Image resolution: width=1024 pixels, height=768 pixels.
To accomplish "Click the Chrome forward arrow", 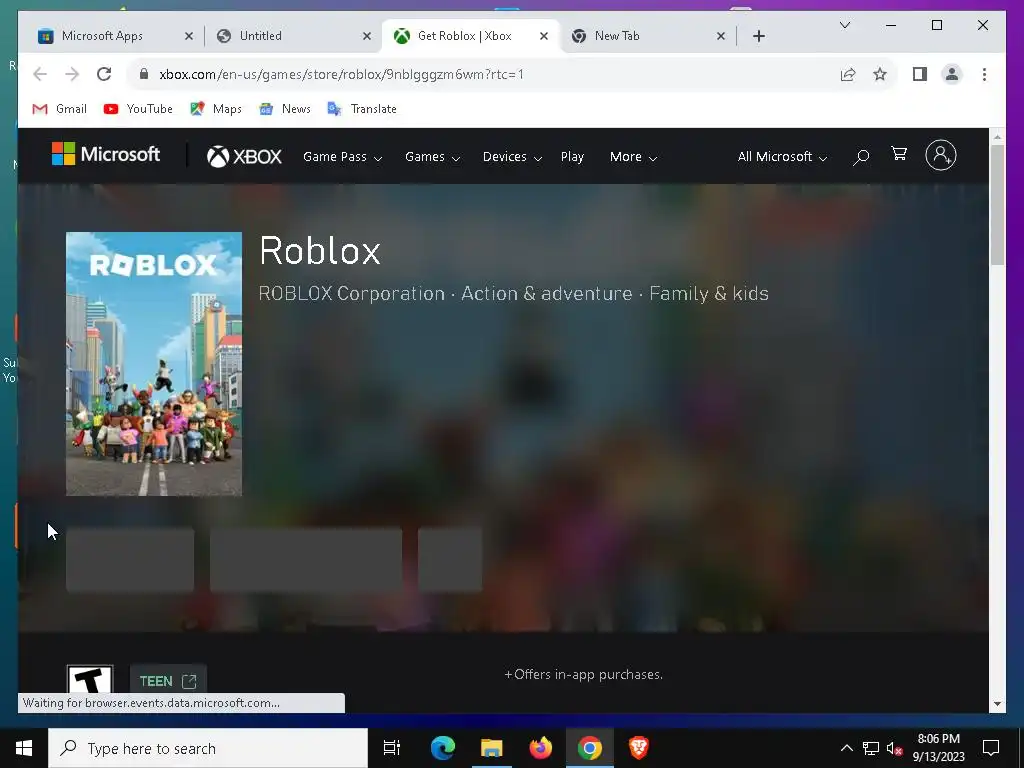I will click(72, 74).
